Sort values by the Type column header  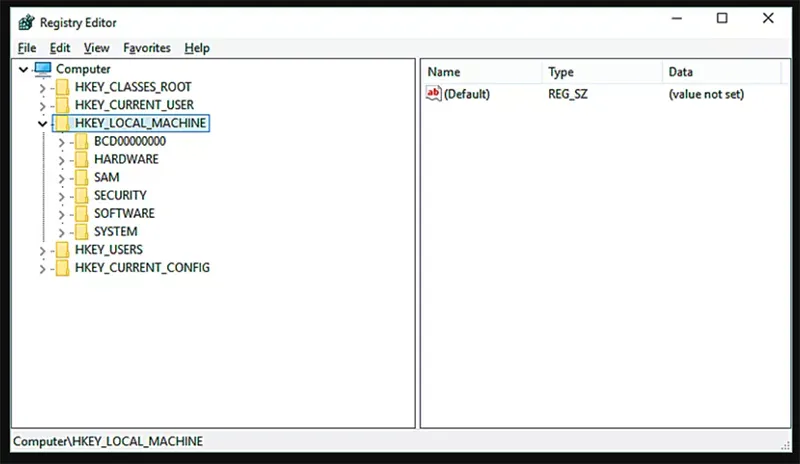point(561,72)
